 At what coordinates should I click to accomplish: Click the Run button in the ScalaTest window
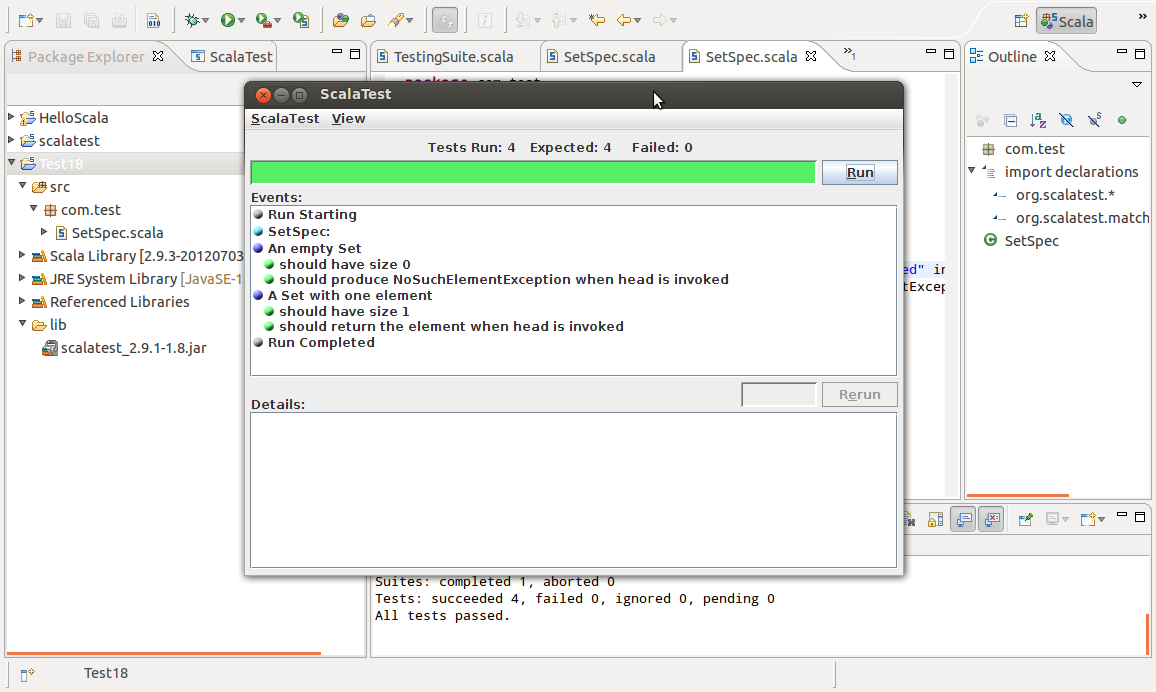859,172
